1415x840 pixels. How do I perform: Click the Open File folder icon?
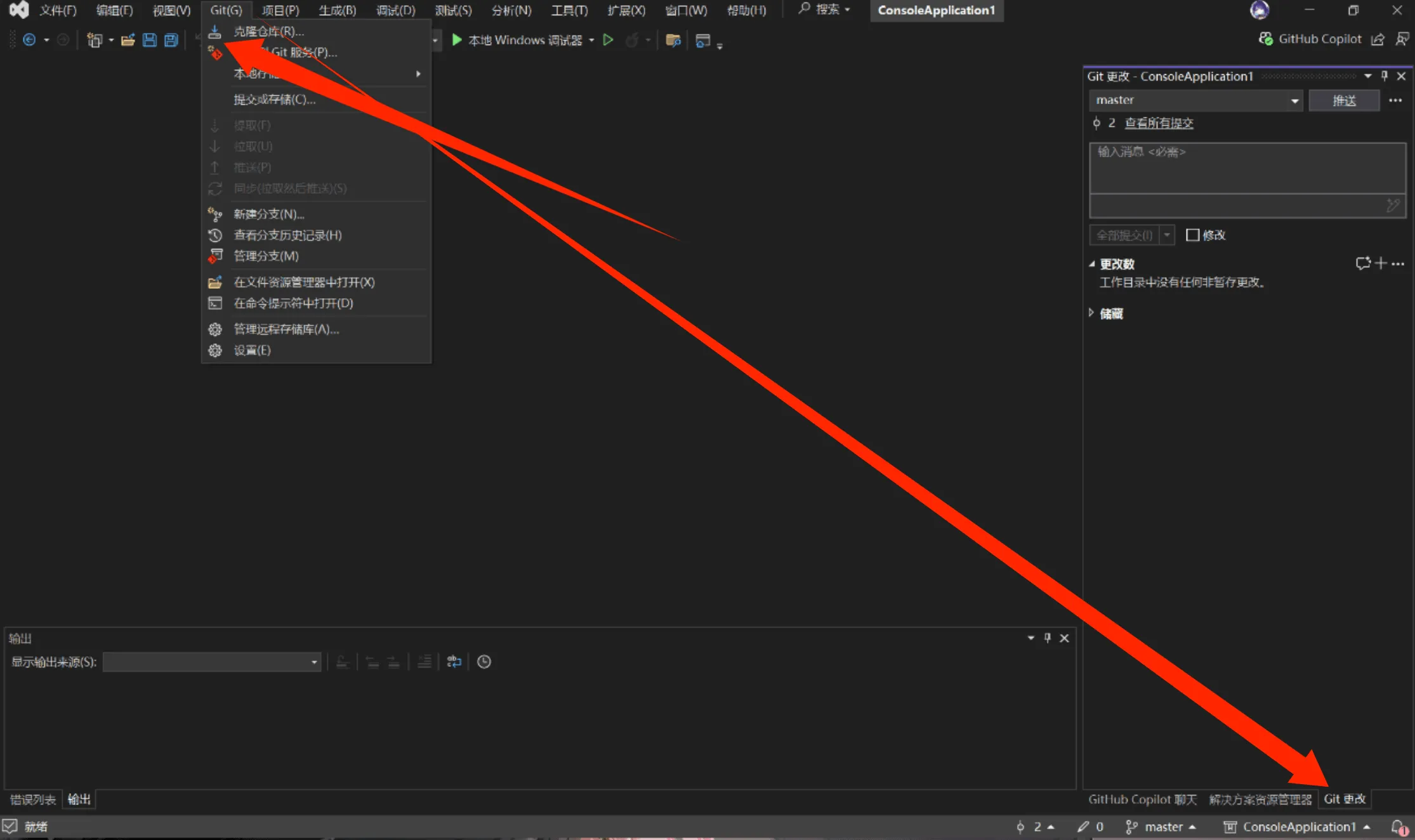[x=128, y=40]
